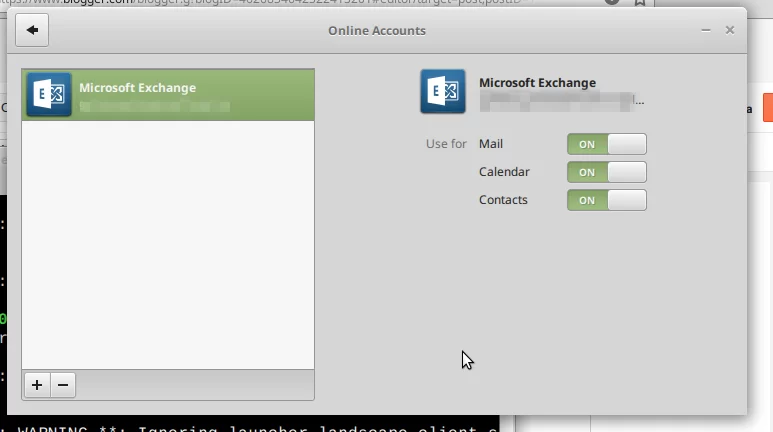Click the Online Accounts window title

click(x=377, y=31)
